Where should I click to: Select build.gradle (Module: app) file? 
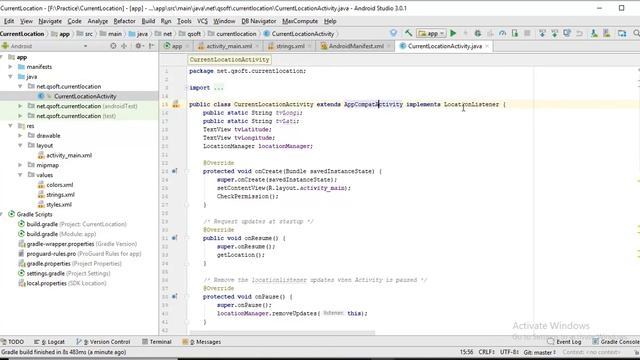57,234
